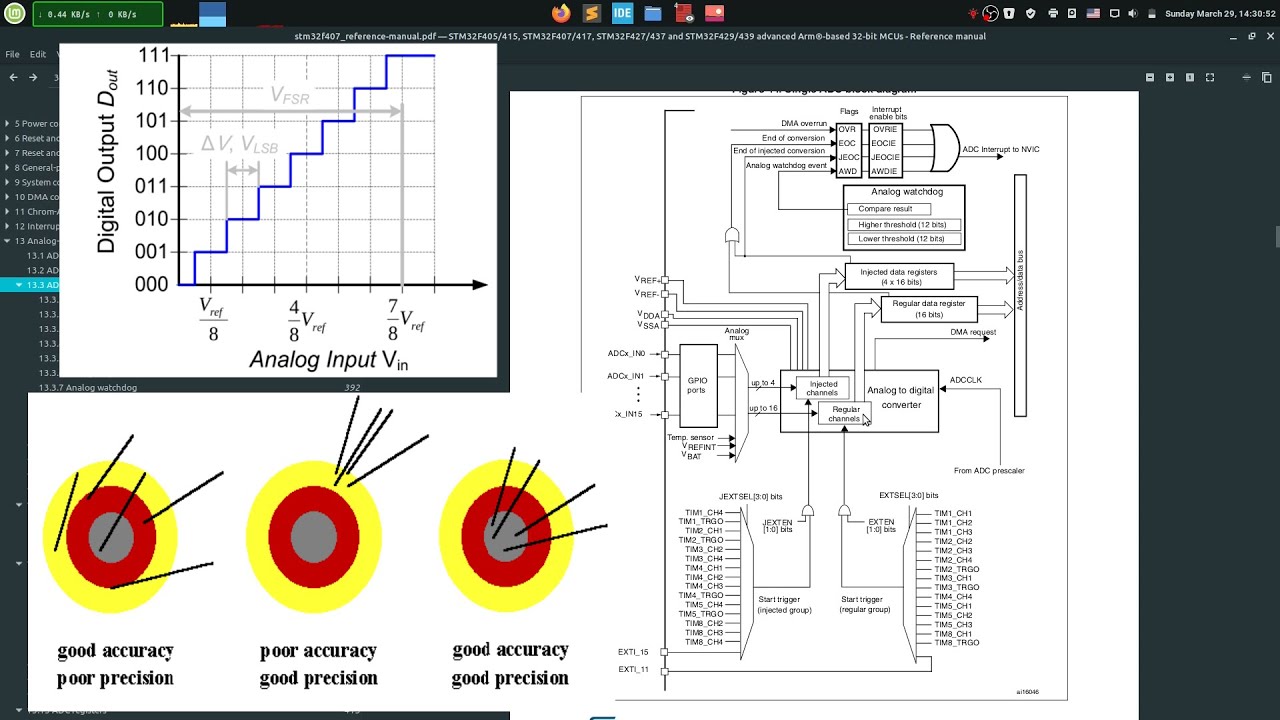Viewport: 1280px width, 720px height.
Task: Expand the 10 DMA chapter arrow
Action: point(8,197)
